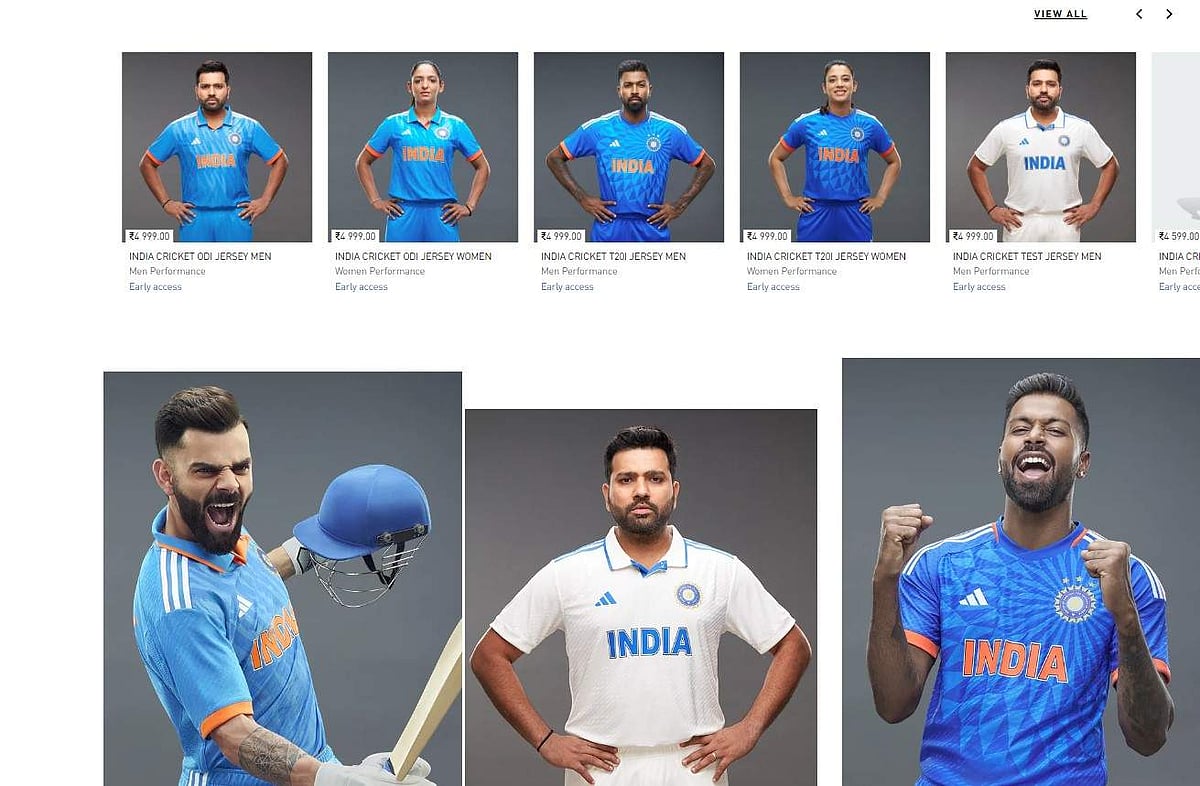
Task: Open the Test Jersey Men product image
Action: pyautogui.click(x=1041, y=147)
